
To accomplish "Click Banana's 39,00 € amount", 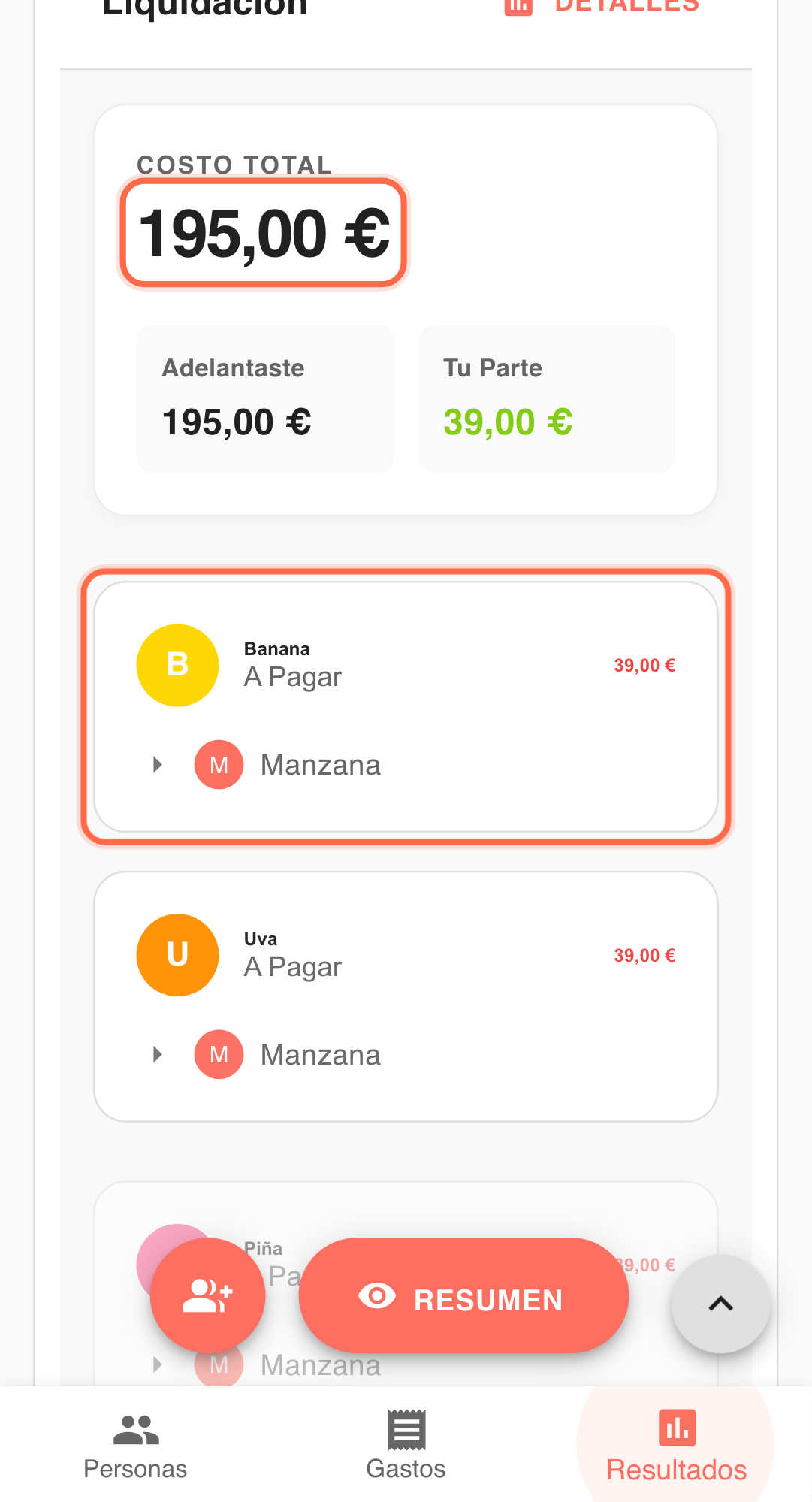I will click(644, 666).
